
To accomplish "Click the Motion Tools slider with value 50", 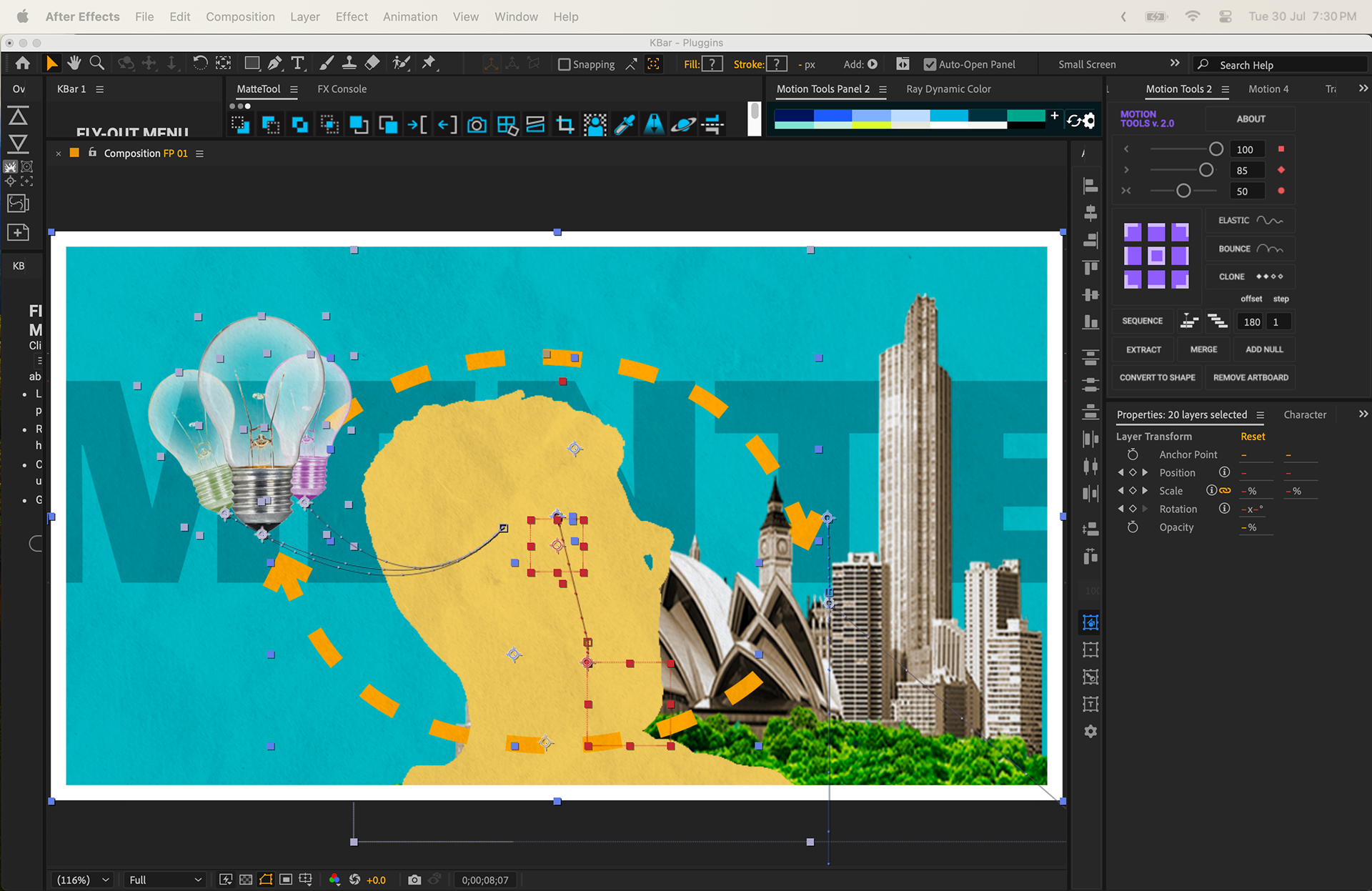I will 1183,191.
